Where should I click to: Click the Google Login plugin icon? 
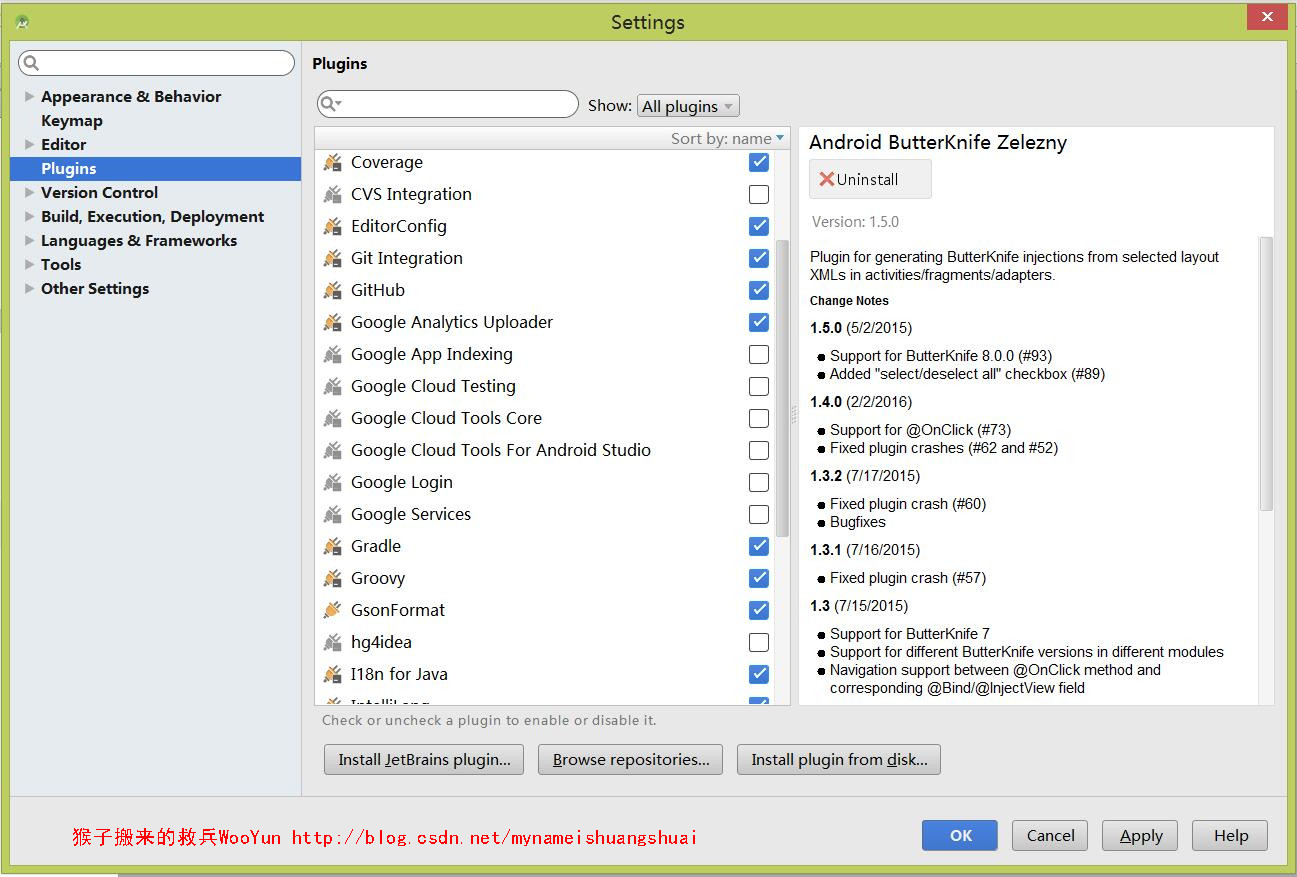(x=333, y=482)
